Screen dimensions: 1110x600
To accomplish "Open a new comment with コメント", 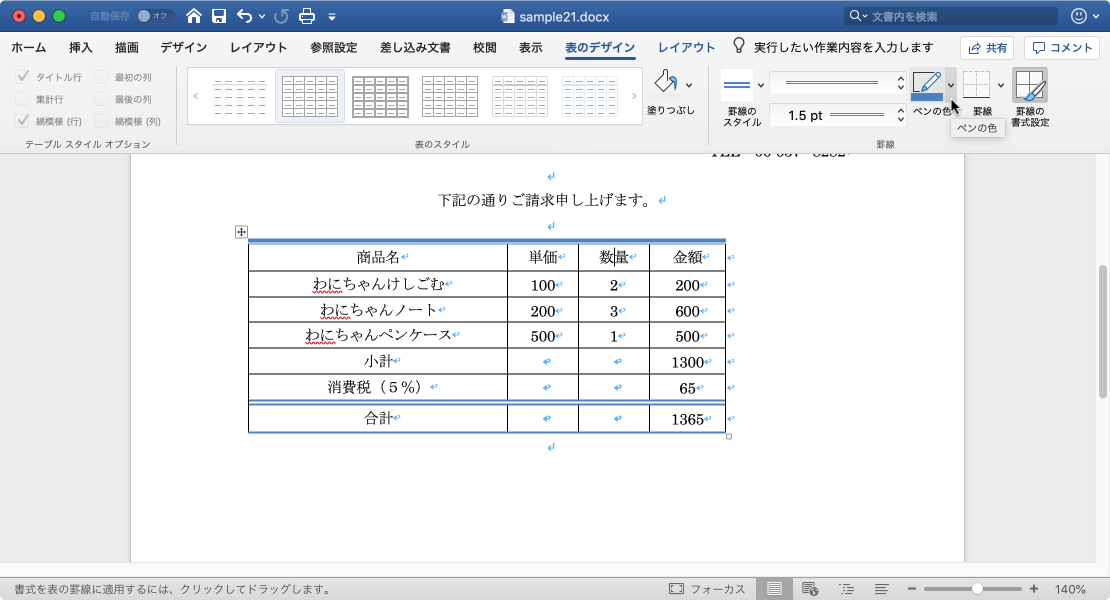I will (x=1060, y=47).
